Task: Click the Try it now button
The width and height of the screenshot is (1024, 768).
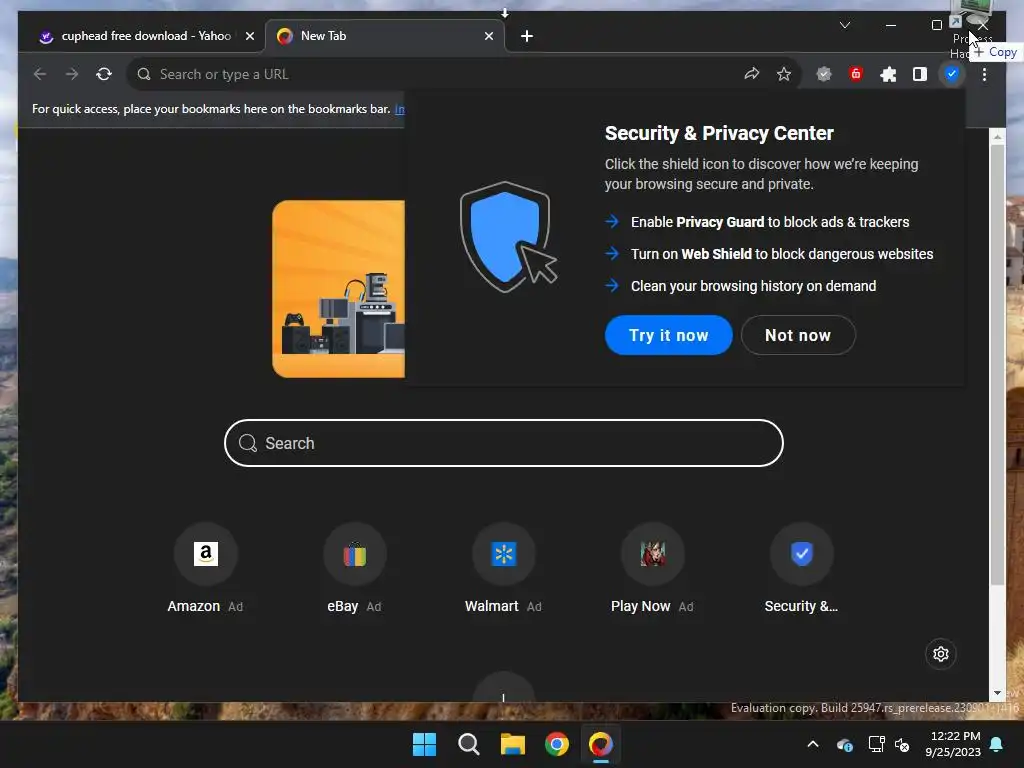Action: 668,335
